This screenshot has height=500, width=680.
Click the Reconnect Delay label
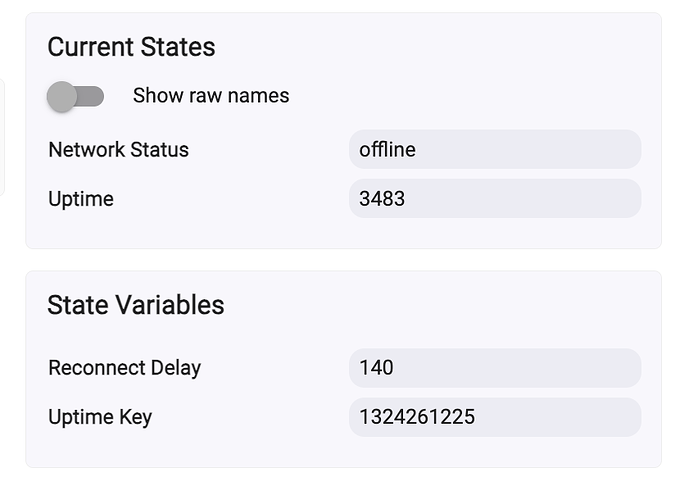click(x=124, y=368)
